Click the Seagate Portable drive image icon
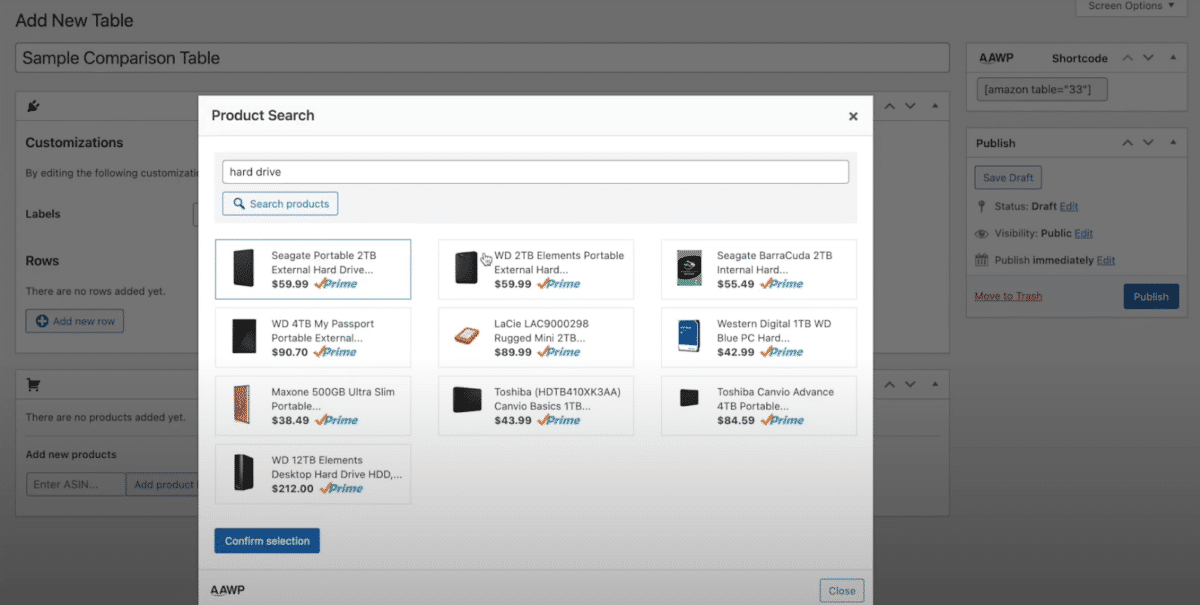 pos(244,269)
